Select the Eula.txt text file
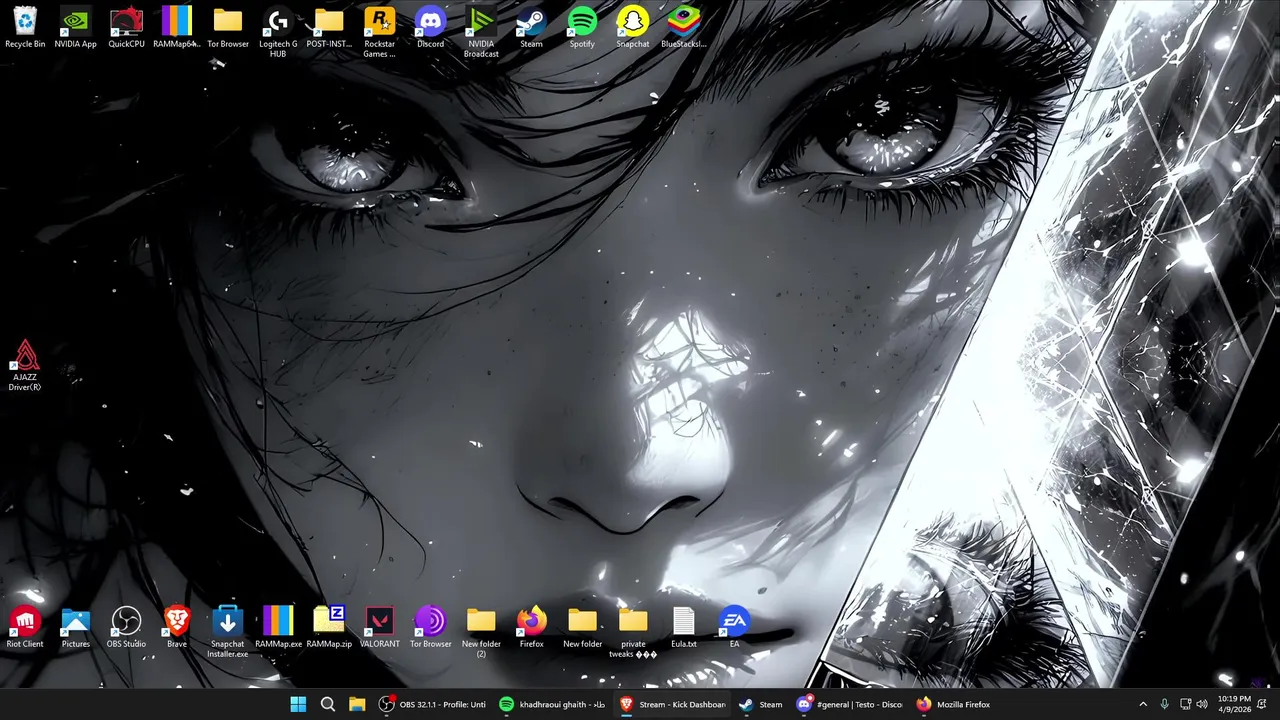The width and height of the screenshot is (1280, 720). coord(684,628)
